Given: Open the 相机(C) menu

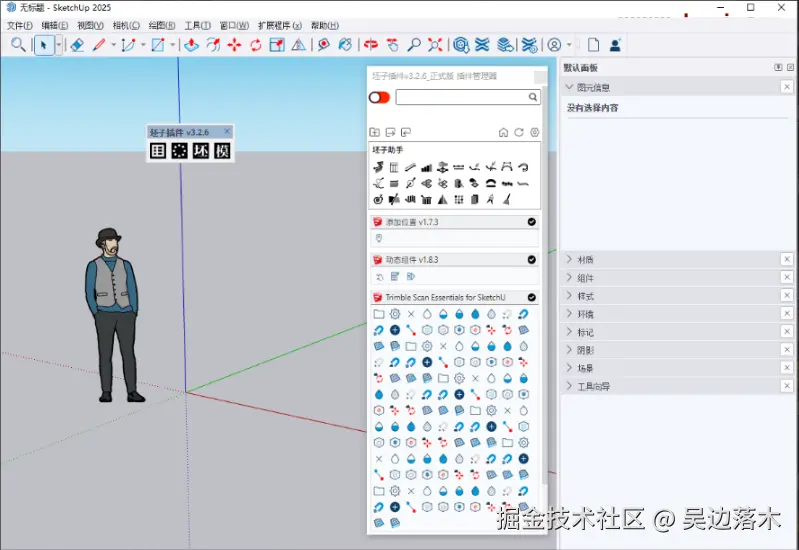Looking at the screenshot, I should point(126,25).
